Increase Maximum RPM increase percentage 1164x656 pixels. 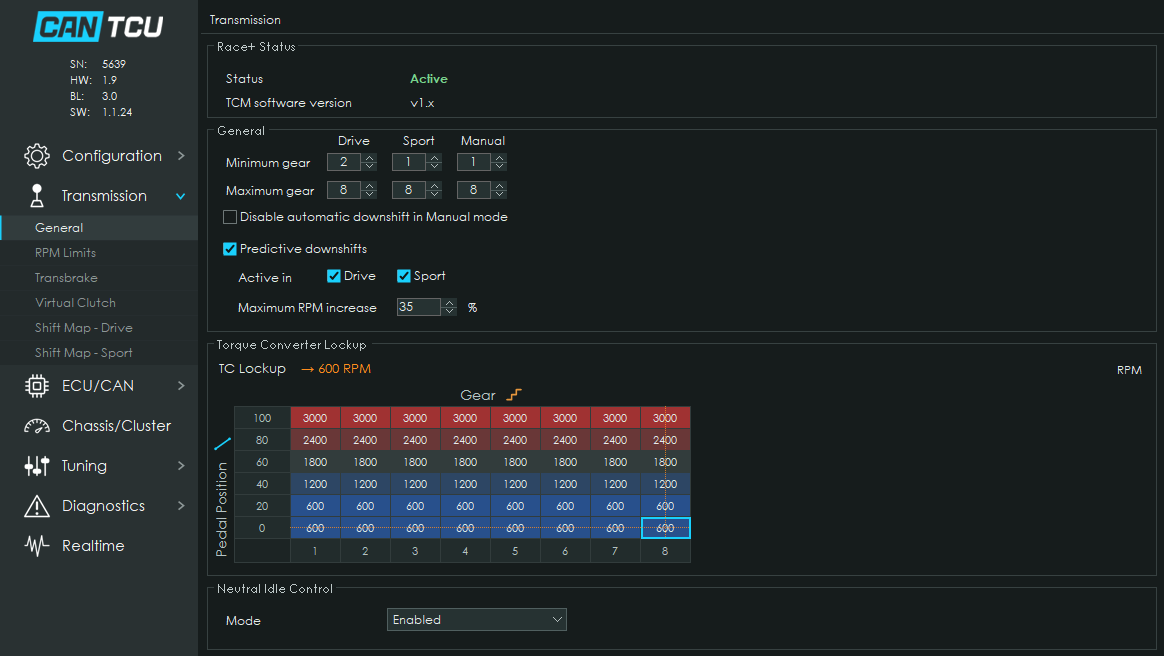449,303
